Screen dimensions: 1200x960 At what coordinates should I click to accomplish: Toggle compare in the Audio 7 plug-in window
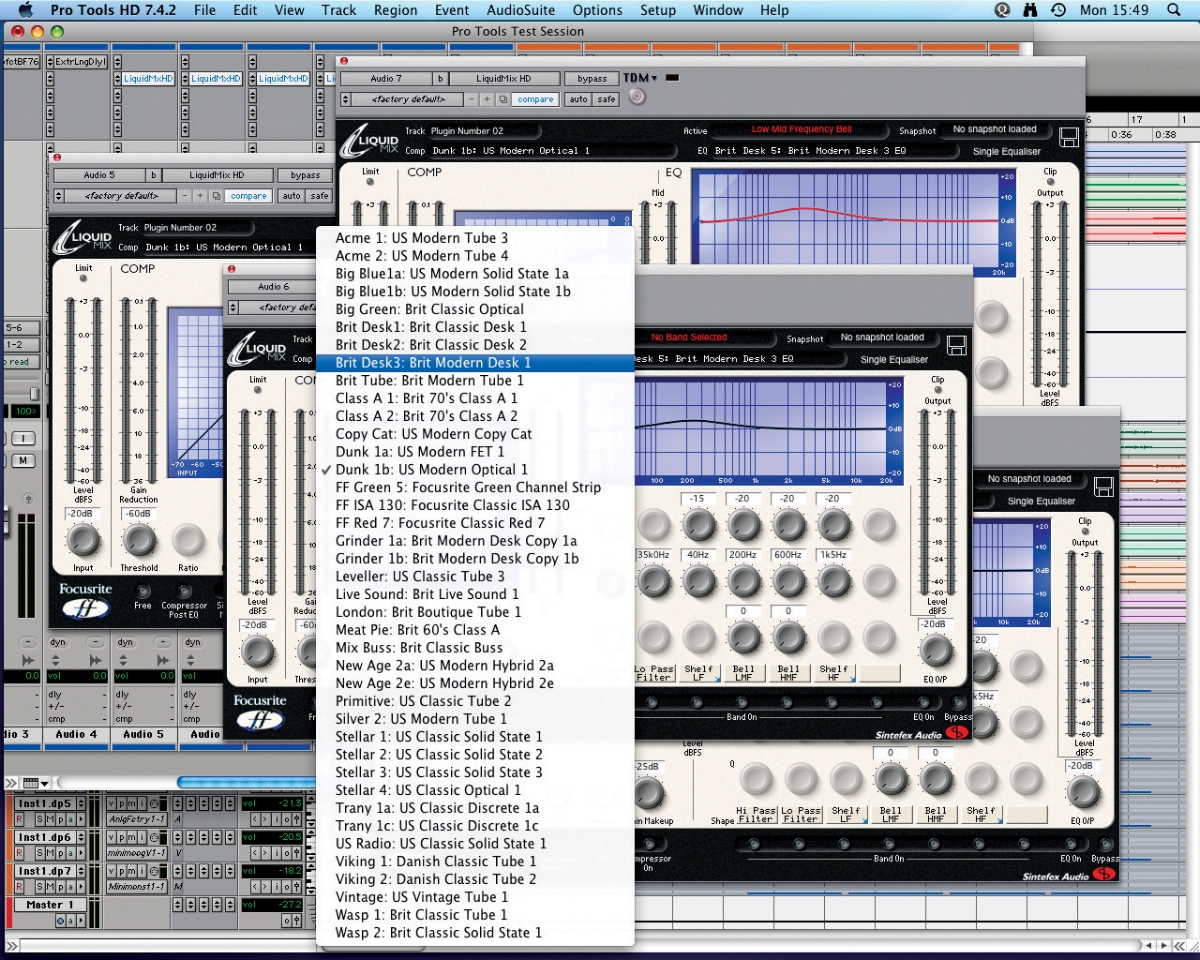(535, 100)
